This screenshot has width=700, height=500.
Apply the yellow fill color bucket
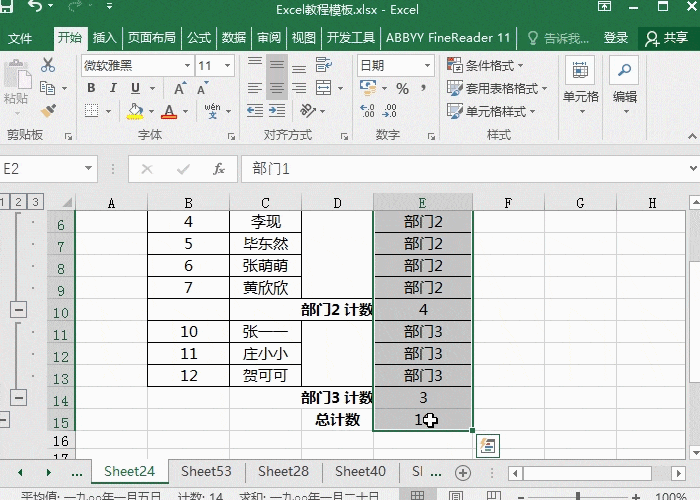(135, 112)
